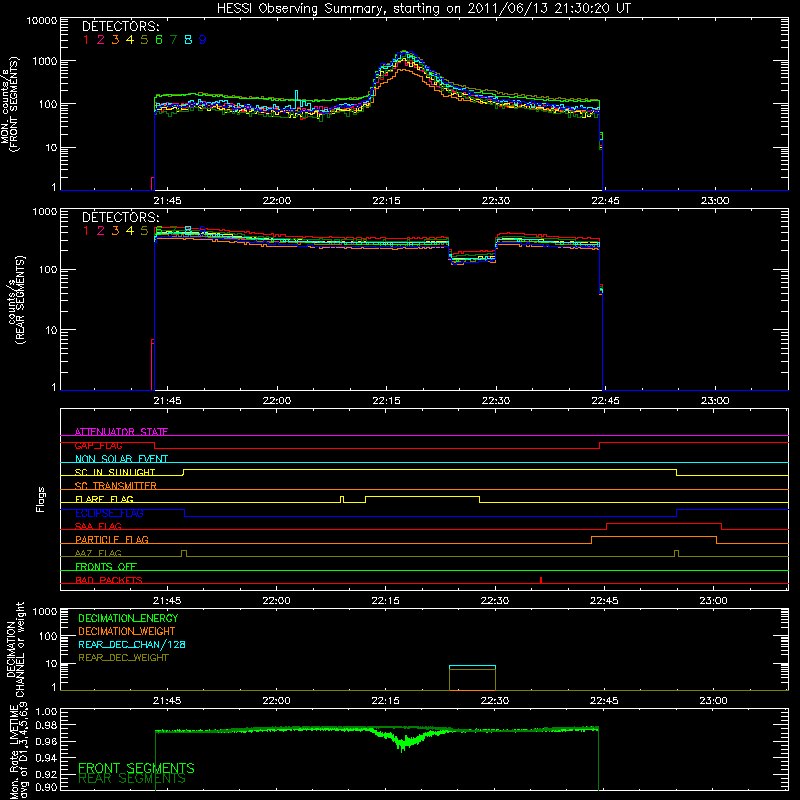800x800 pixels.
Task: Click the cyan detector 8 spike near 22:02
Action: point(297,99)
